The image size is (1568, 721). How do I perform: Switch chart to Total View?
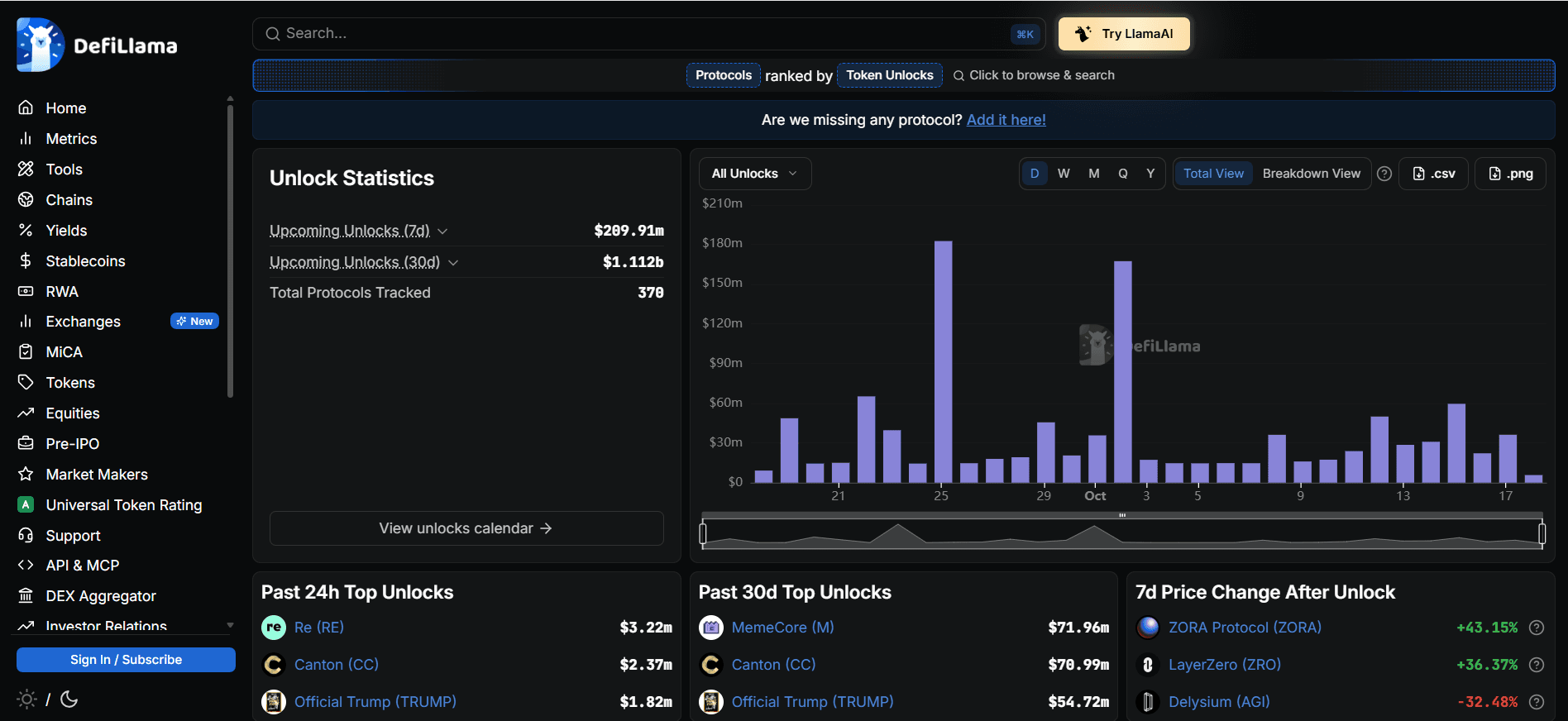point(1213,174)
